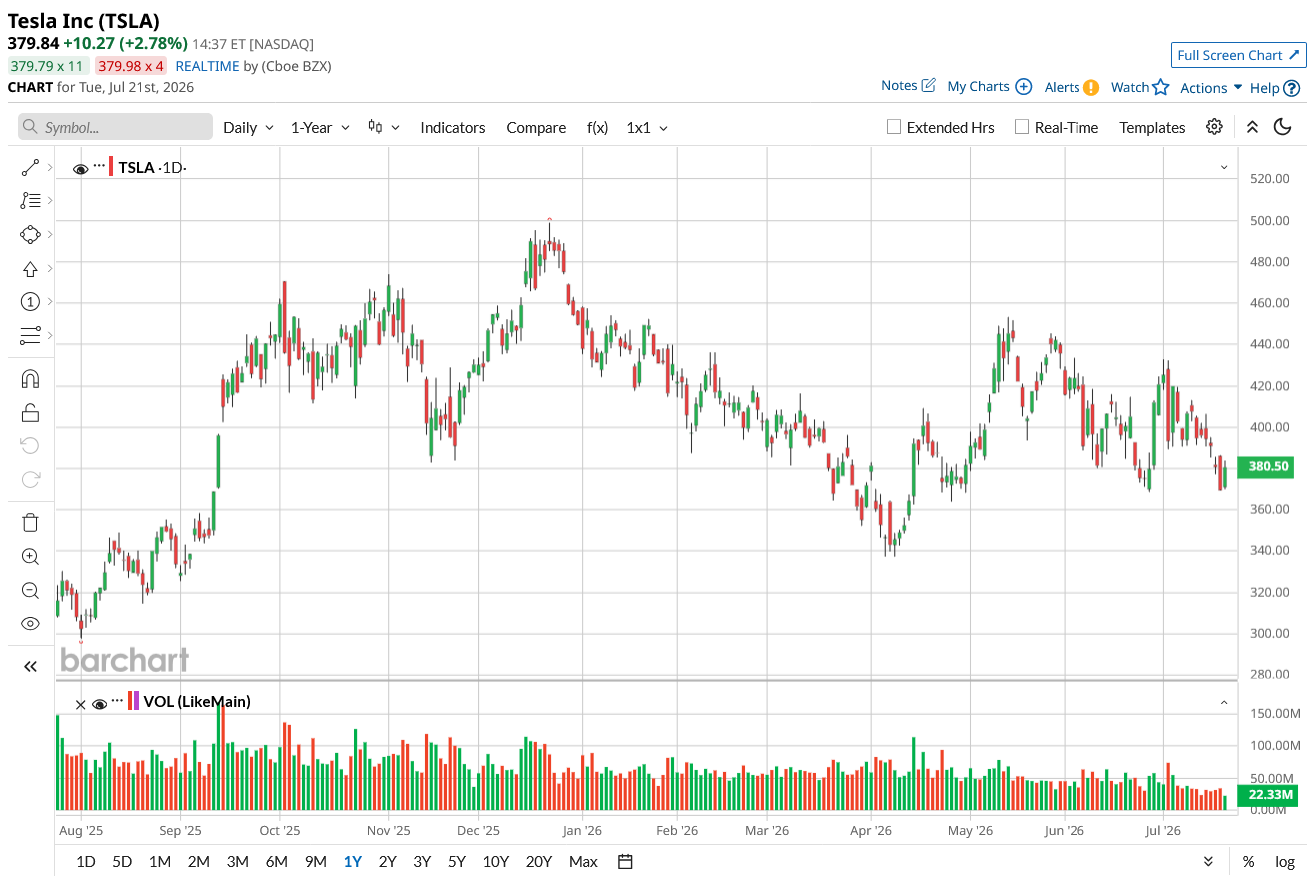
Task: Open VOL indicator more options dots
Action: pos(117,699)
